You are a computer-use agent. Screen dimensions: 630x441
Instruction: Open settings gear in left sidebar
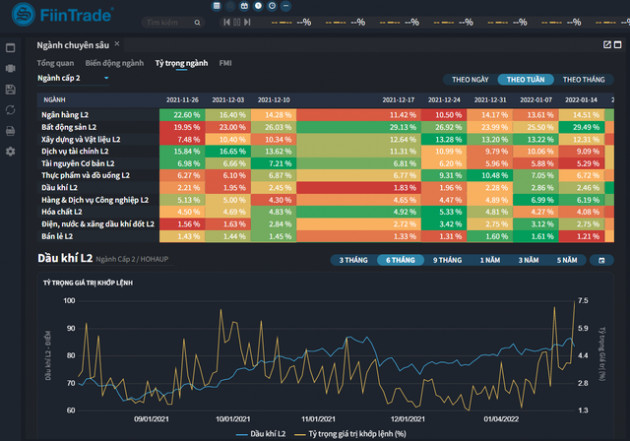click(x=10, y=151)
